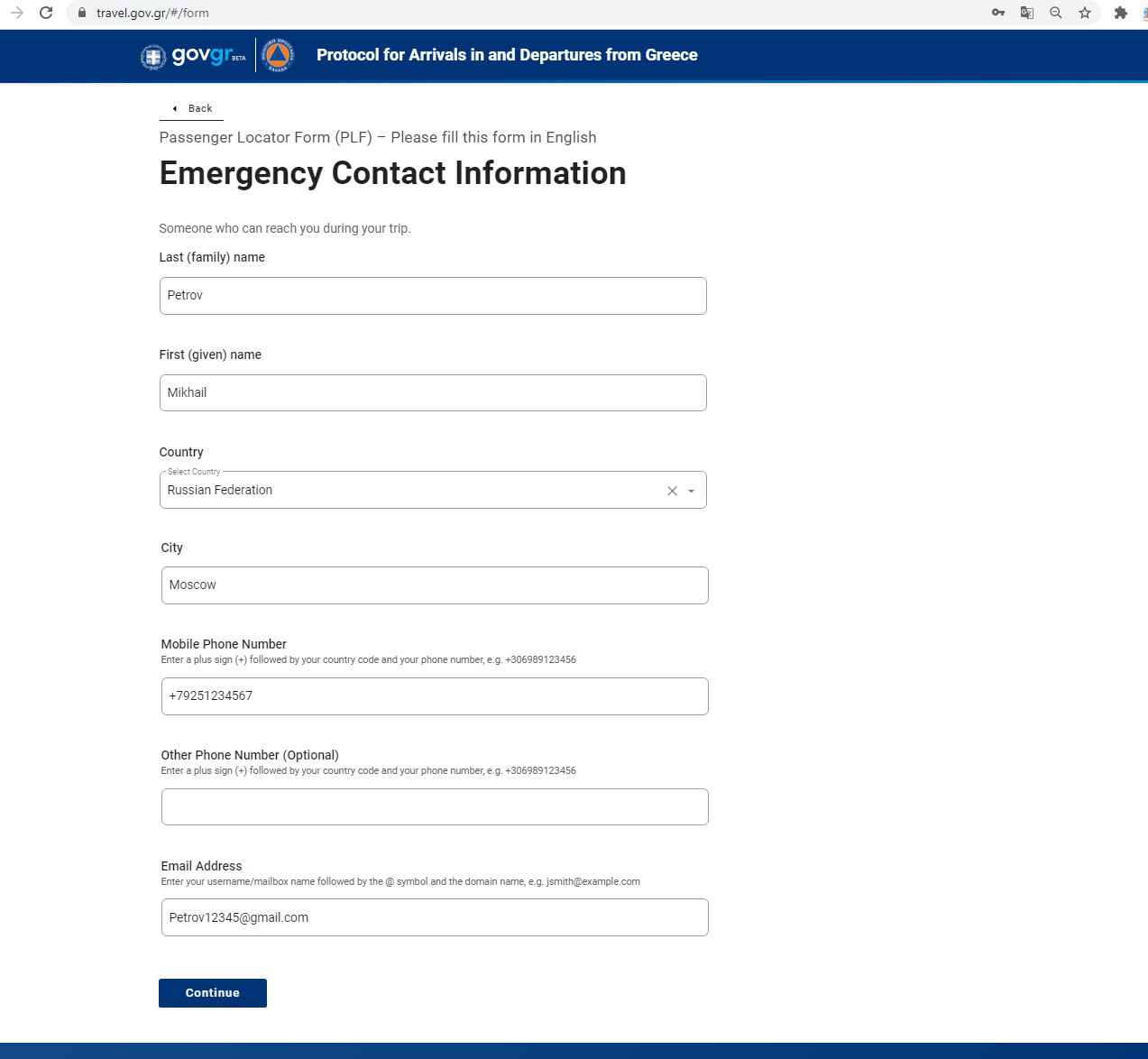Click the Mobile Phone Number field

(x=435, y=696)
